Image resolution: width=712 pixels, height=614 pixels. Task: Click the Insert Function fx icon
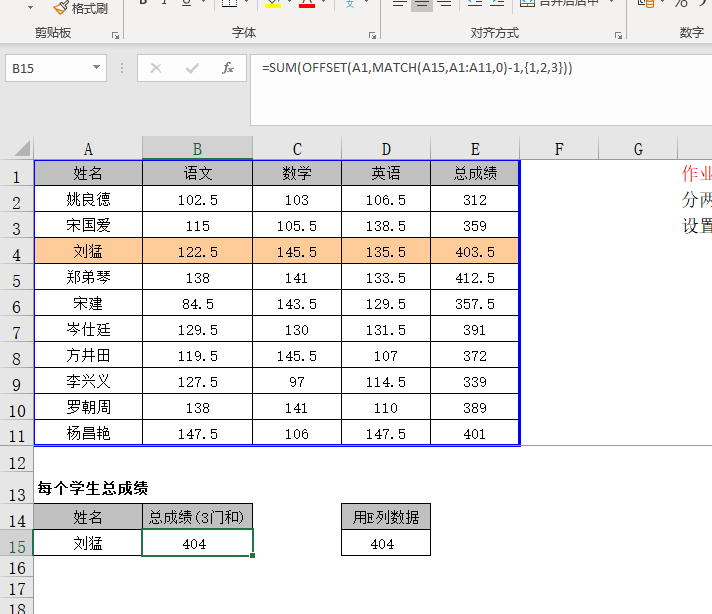tap(228, 68)
